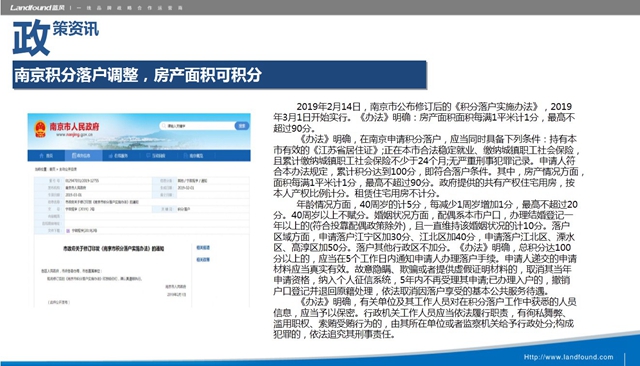Click the magnifier icon in the search box
Screen dimensions: 640x366
[x=164, y=126]
